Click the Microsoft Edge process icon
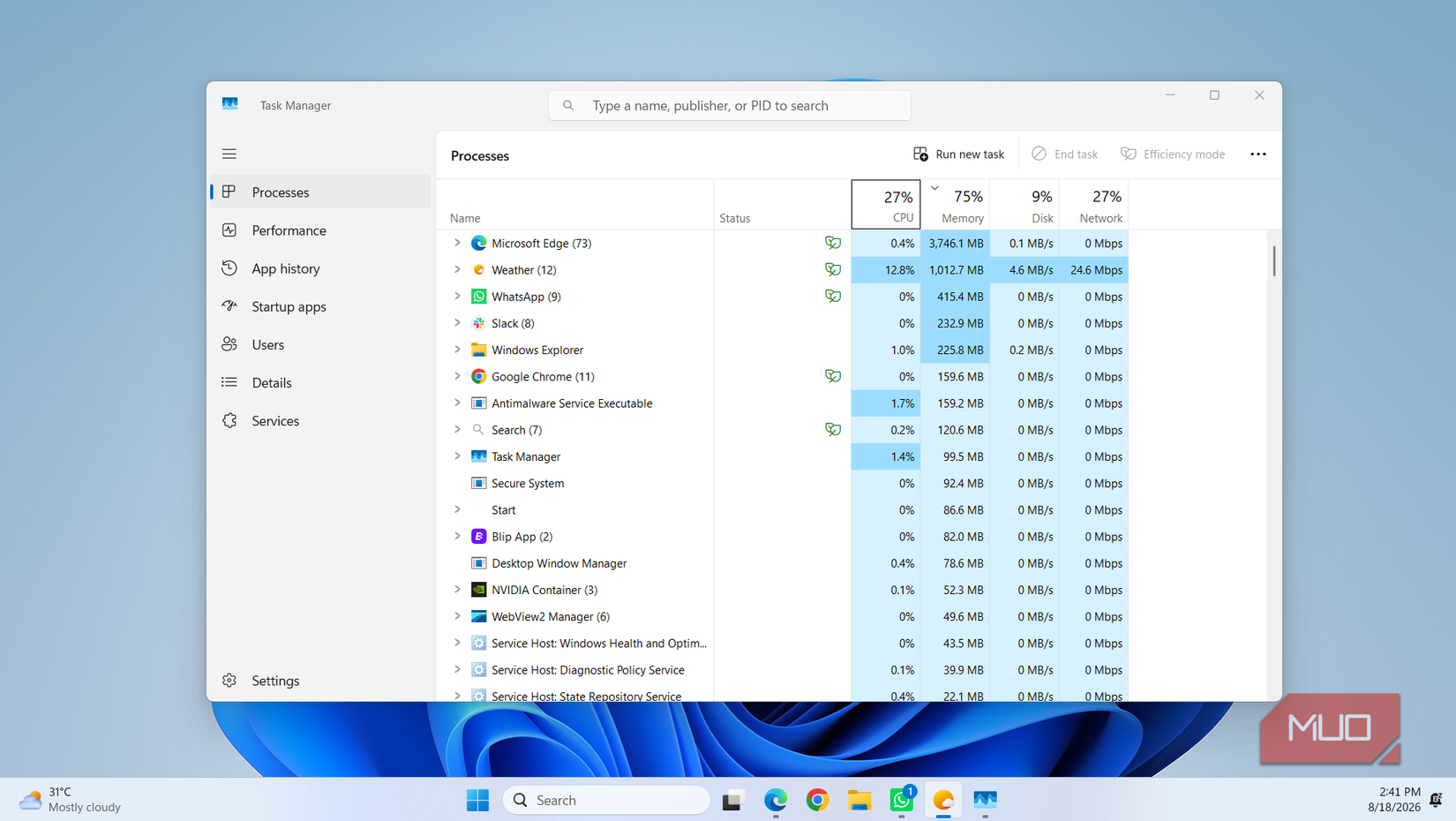 [478, 243]
